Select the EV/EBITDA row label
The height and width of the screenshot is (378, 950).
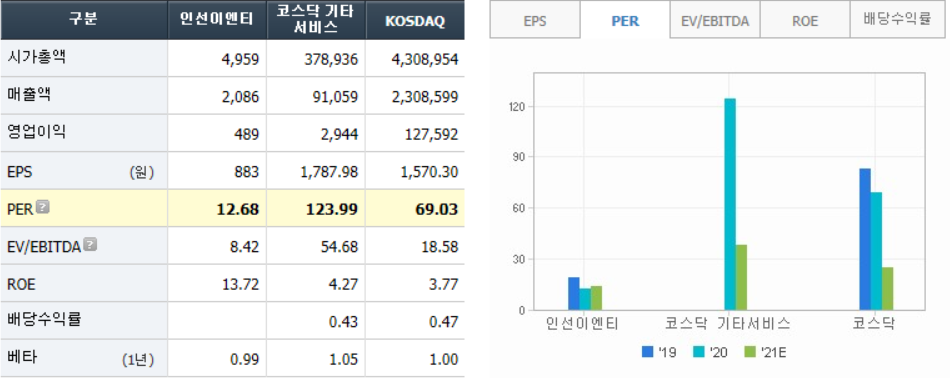point(44,247)
